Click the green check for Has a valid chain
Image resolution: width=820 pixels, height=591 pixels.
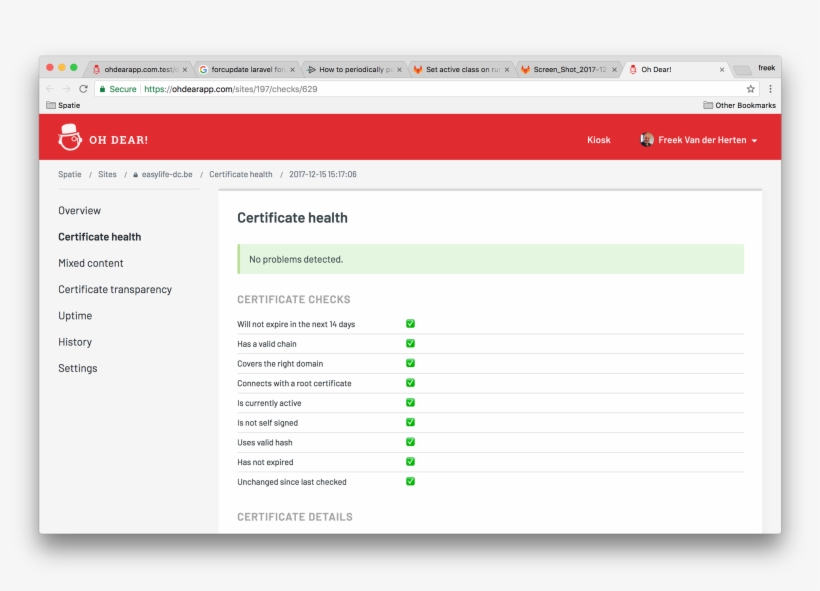pyautogui.click(x=410, y=343)
